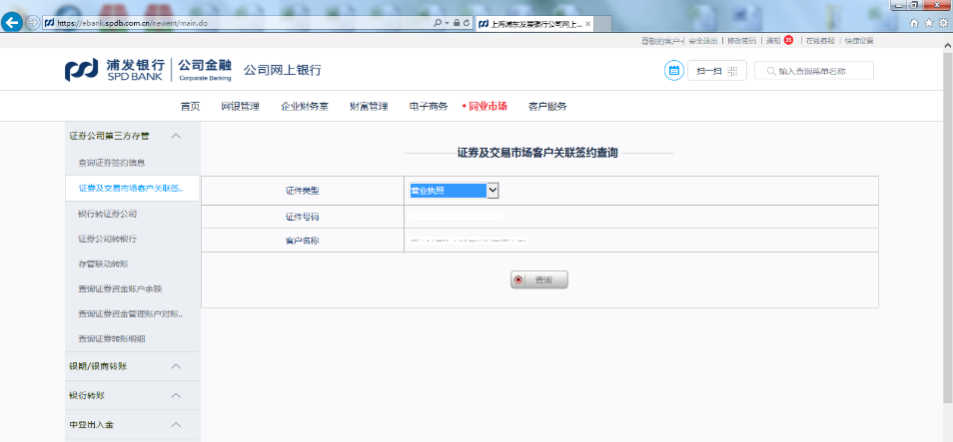Go to the 首页 navigation item
This screenshot has height=442, width=953.
190,106
